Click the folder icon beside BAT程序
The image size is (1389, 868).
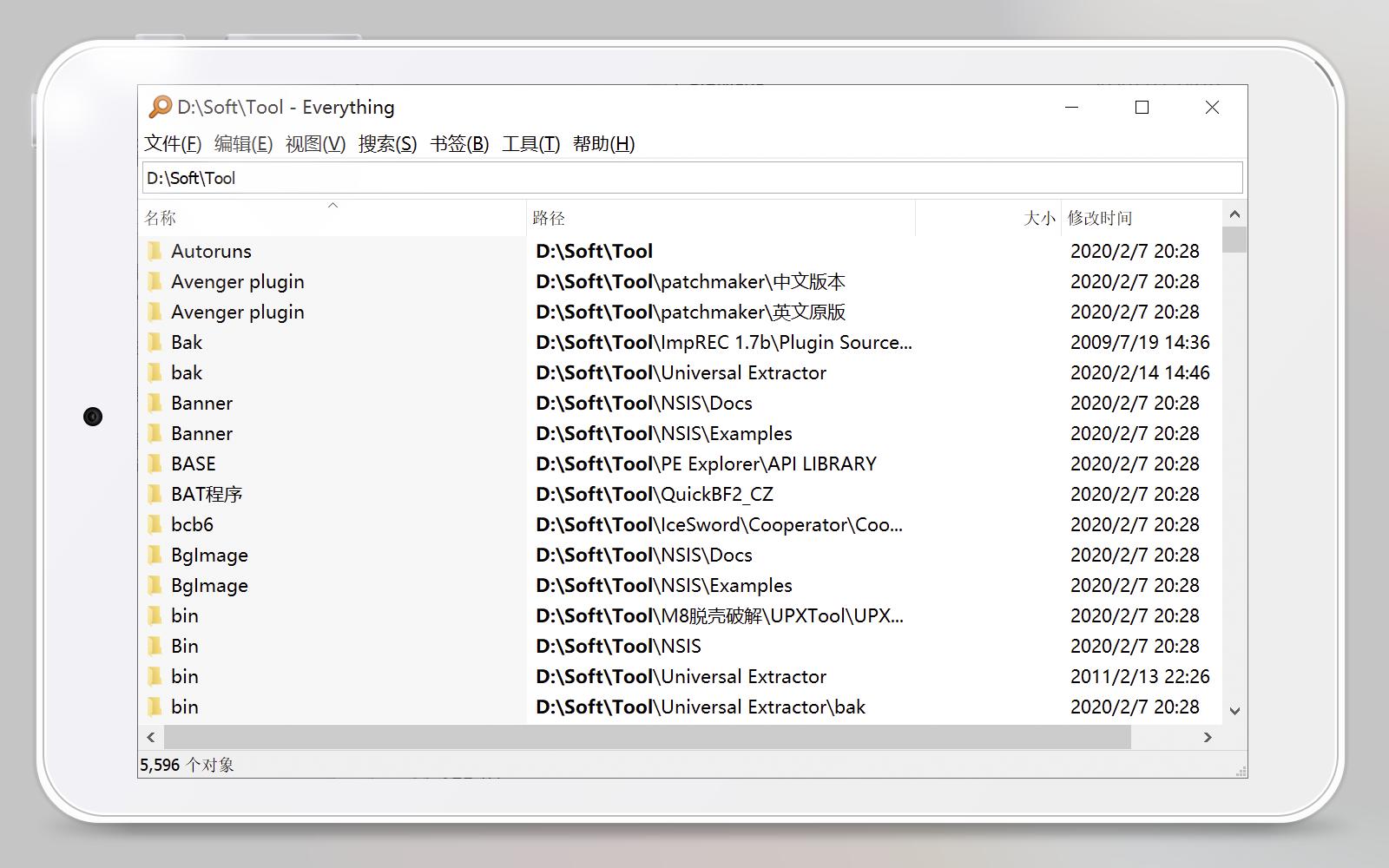pos(154,493)
